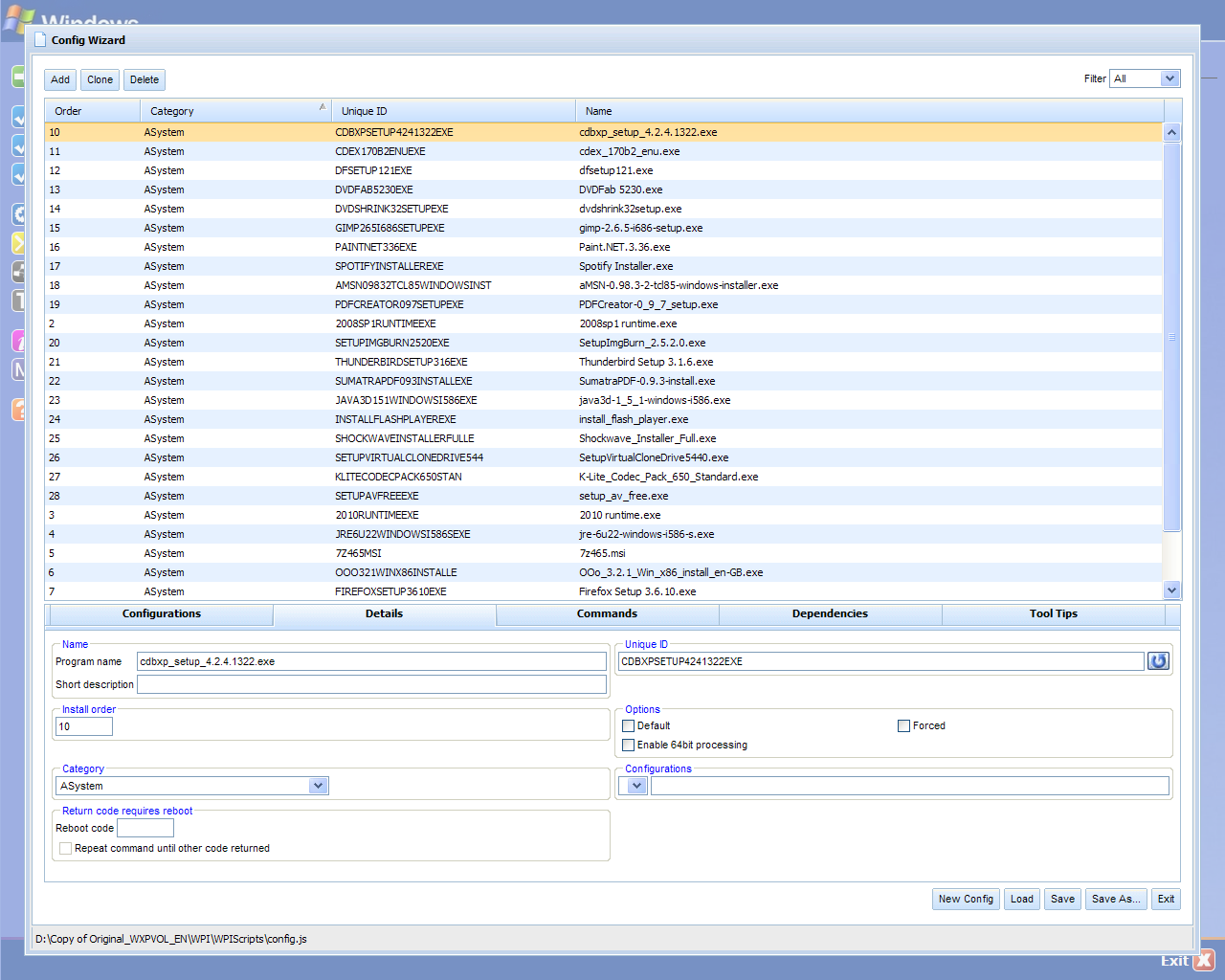Click in the Install order field
This screenshot has width=1225, height=980.
84,726
